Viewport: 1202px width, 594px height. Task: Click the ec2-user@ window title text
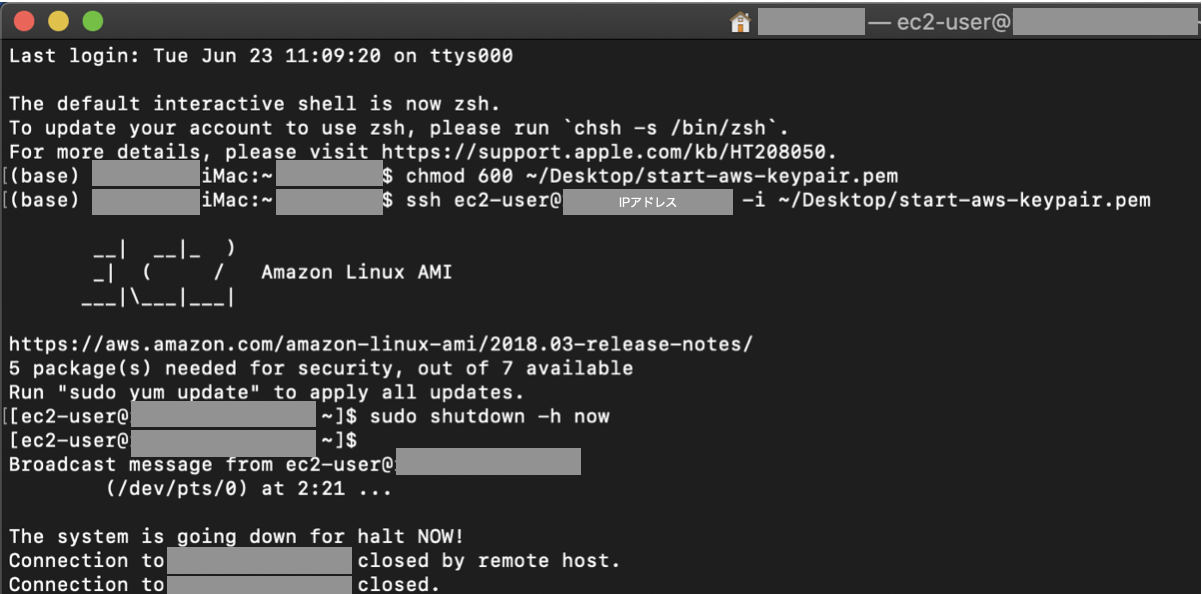click(x=939, y=22)
